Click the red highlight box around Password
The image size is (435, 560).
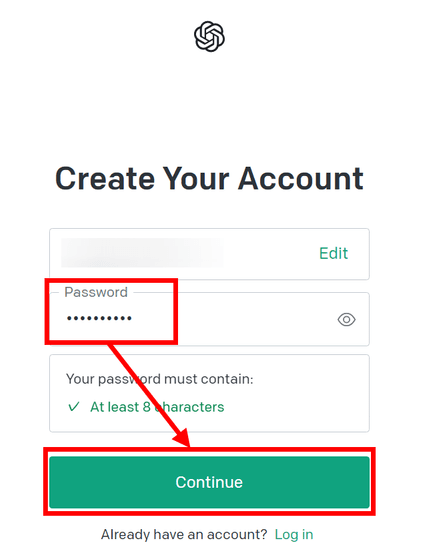coord(111,312)
